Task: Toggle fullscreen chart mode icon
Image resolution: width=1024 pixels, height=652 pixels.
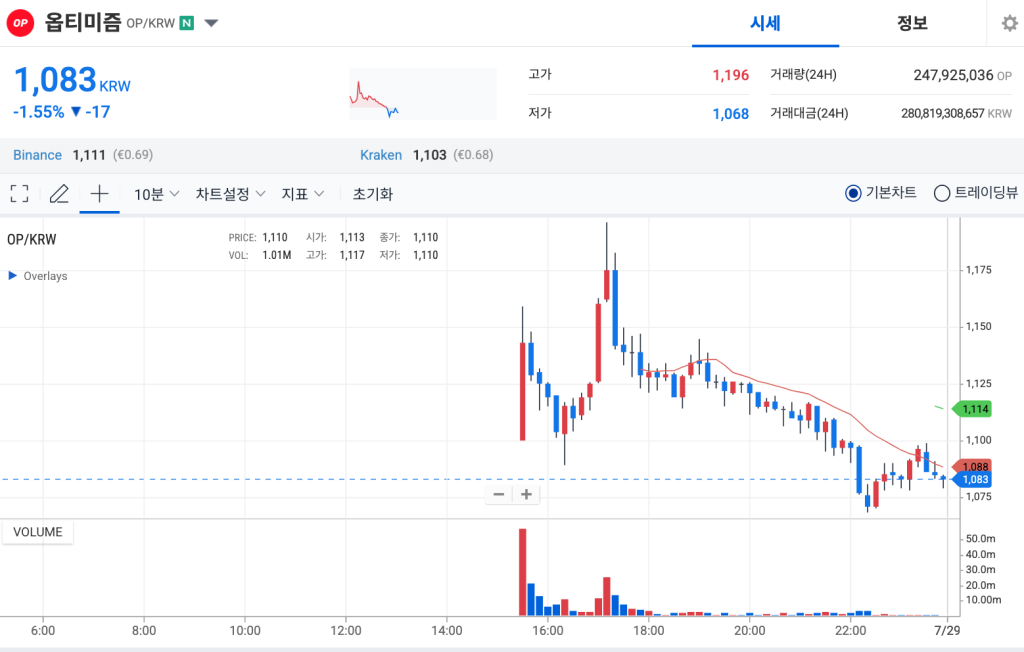Action: (x=20, y=193)
